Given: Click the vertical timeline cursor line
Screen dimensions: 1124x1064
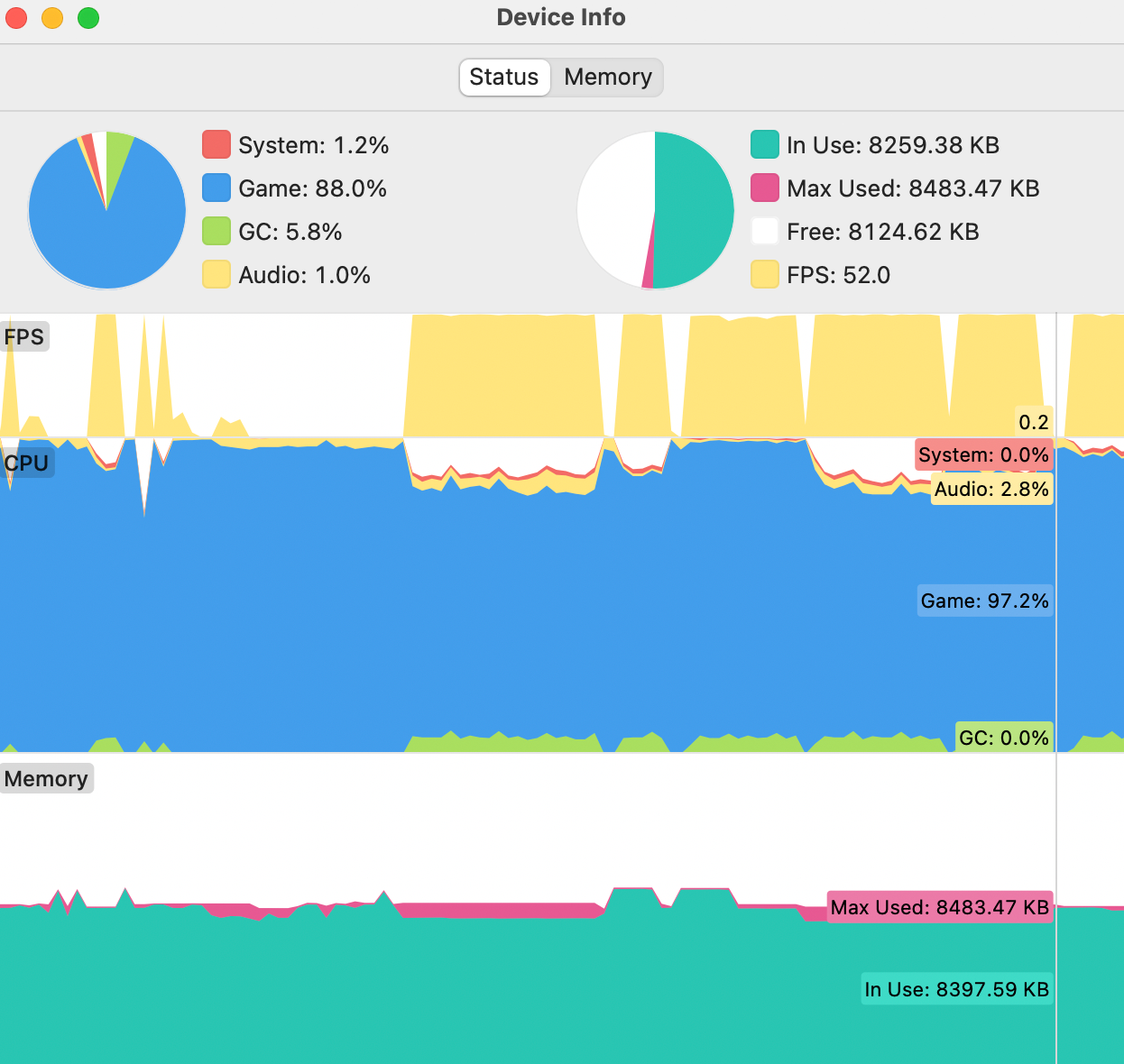Looking at the screenshot, I should coord(1056,689).
